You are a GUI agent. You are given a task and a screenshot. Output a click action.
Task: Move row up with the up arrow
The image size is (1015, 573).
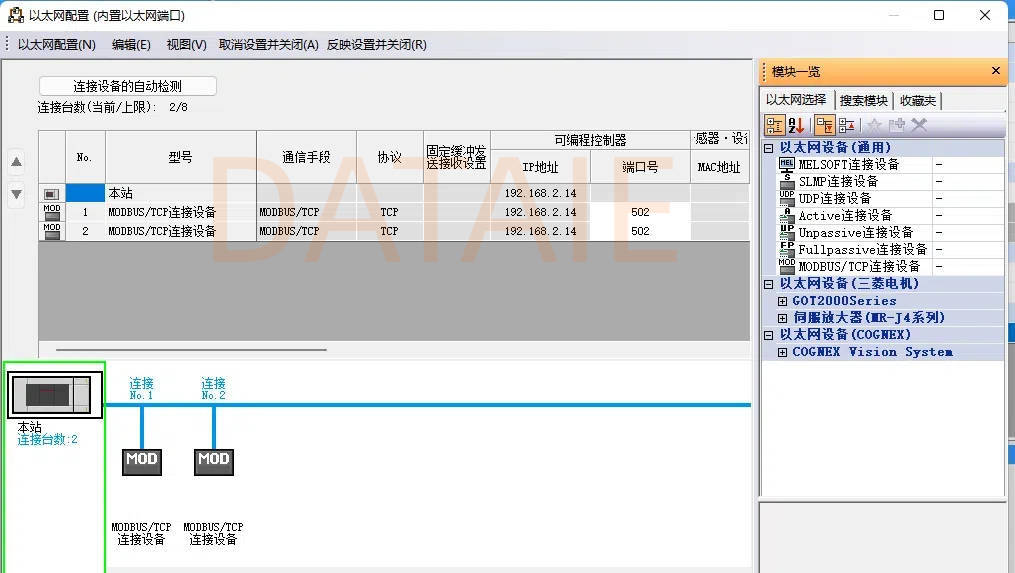point(17,162)
